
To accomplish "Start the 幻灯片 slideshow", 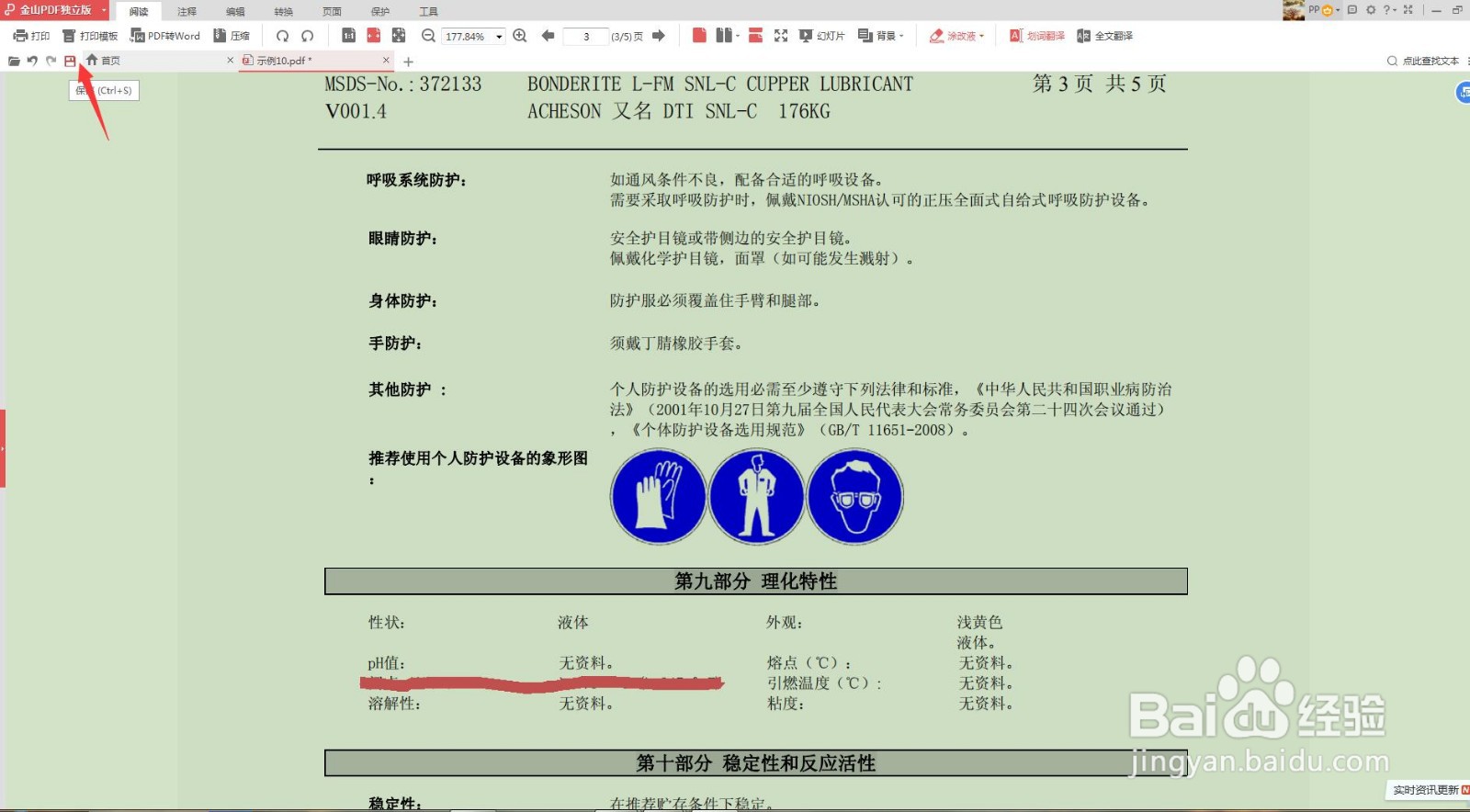I will (x=822, y=36).
